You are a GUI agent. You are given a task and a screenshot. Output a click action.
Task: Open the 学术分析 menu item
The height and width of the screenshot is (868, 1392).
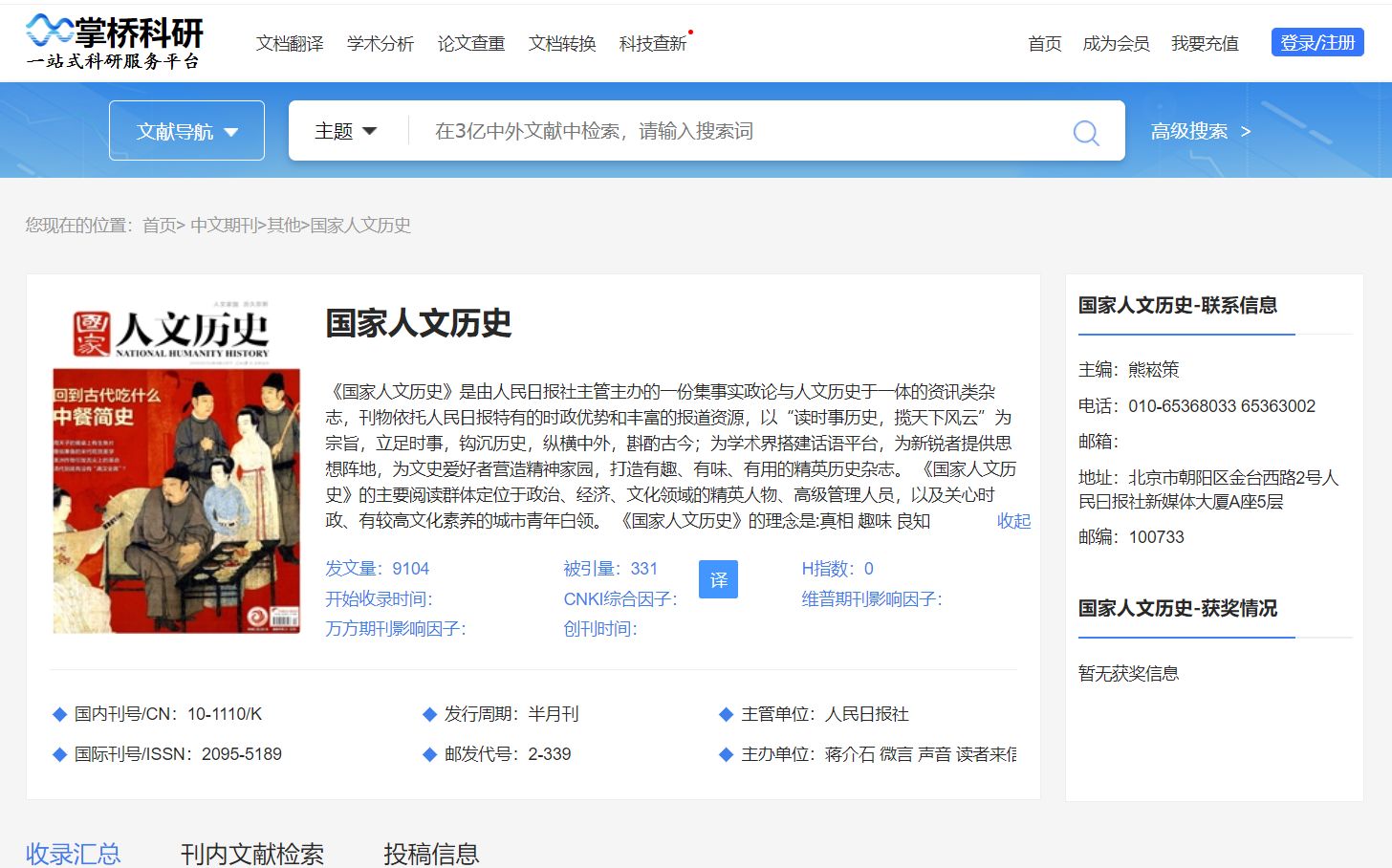380,44
